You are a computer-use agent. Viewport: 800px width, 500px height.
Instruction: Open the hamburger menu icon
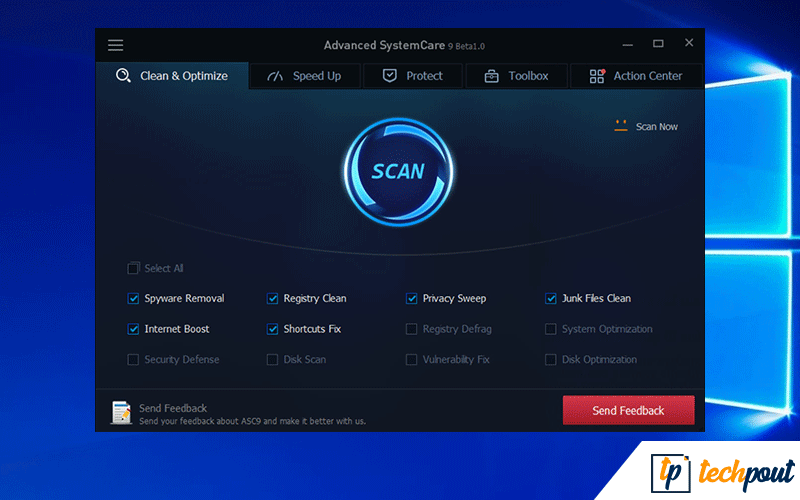[116, 45]
